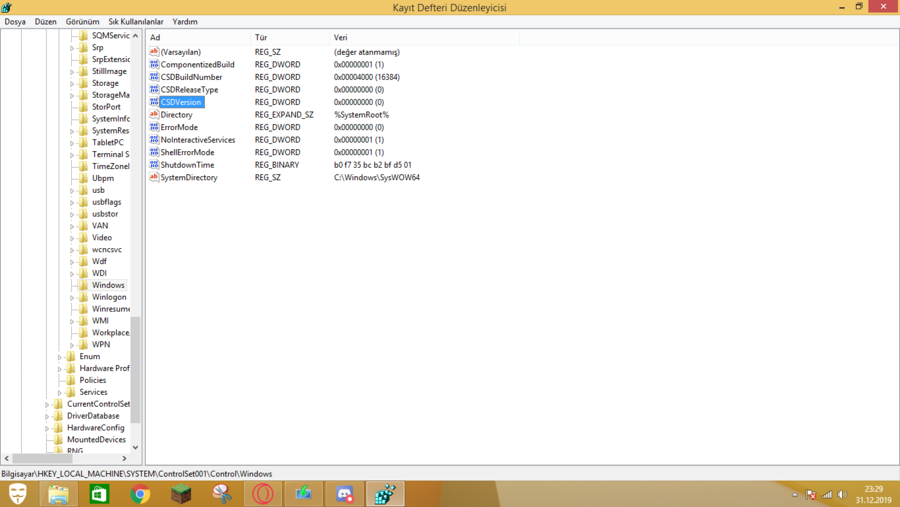Expand the CurrentControlSet tree node
The height and width of the screenshot is (507, 900).
coord(46,405)
